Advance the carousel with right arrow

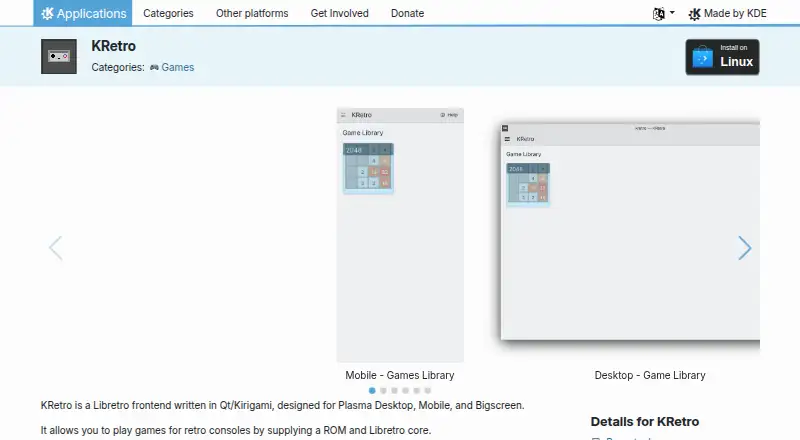(744, 248)
